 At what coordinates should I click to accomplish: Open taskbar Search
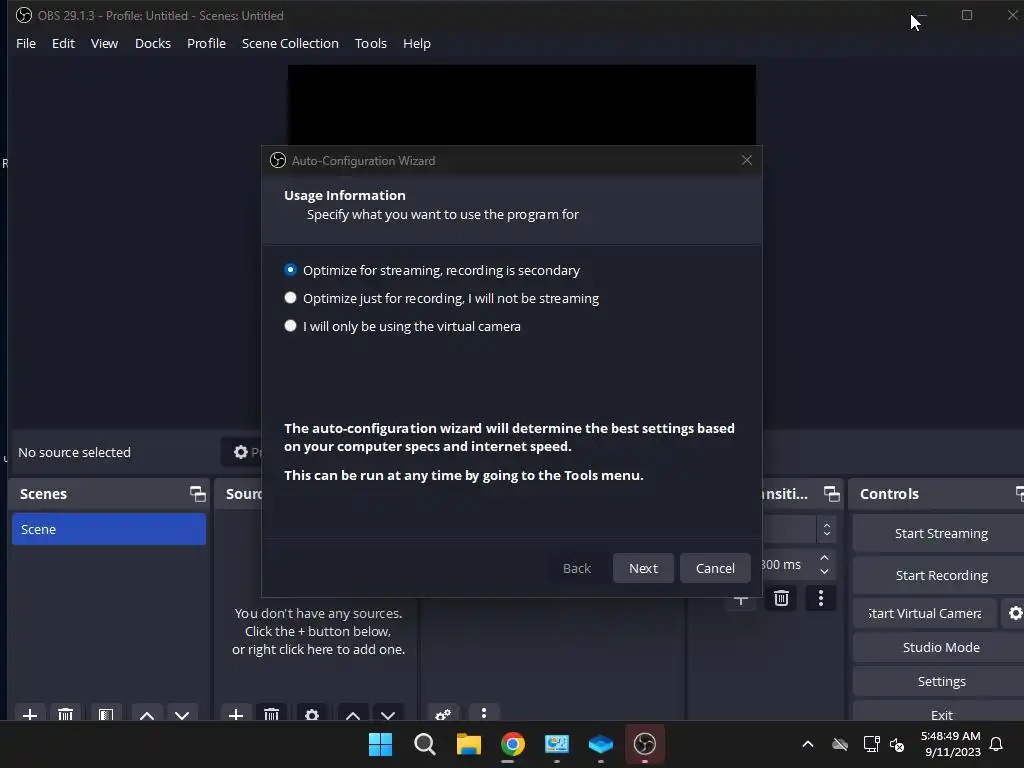tap(424, 744)
